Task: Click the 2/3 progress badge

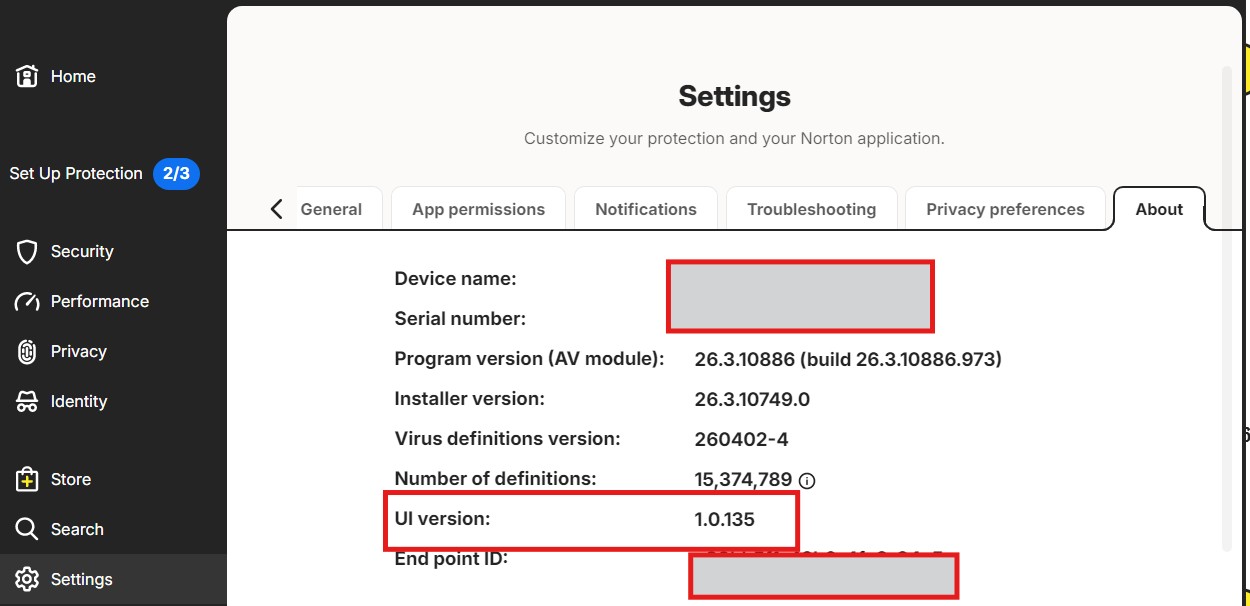Action: click(x=176, y=174)
